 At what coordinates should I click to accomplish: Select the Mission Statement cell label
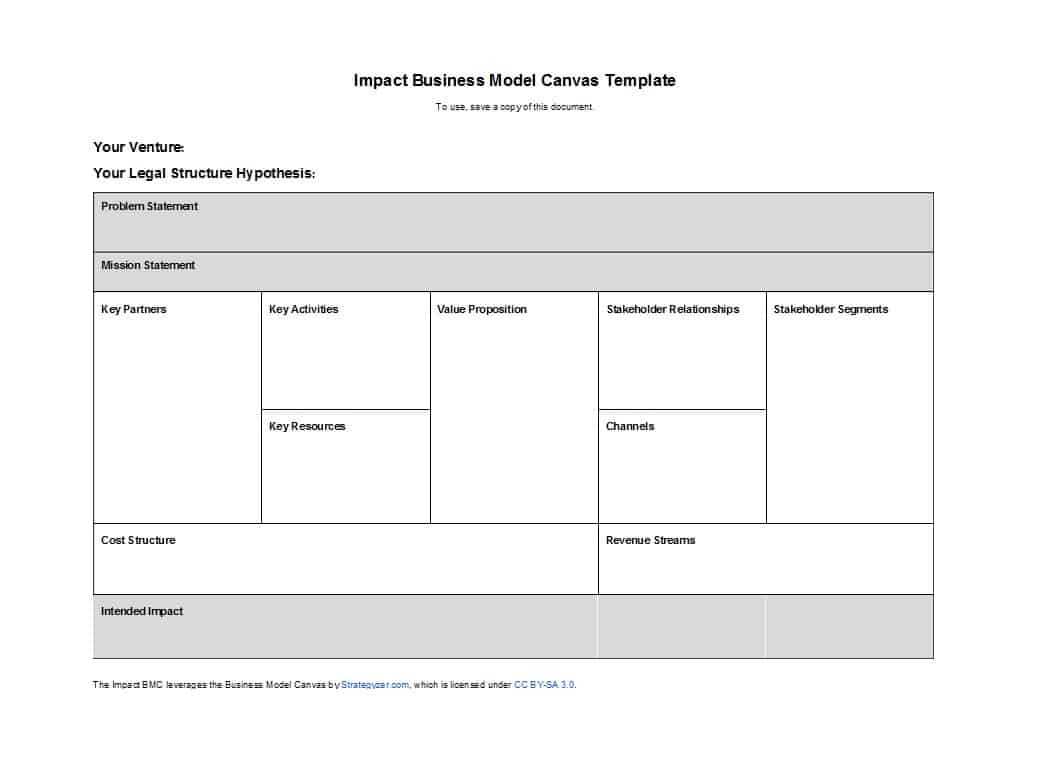pos(148,265)
